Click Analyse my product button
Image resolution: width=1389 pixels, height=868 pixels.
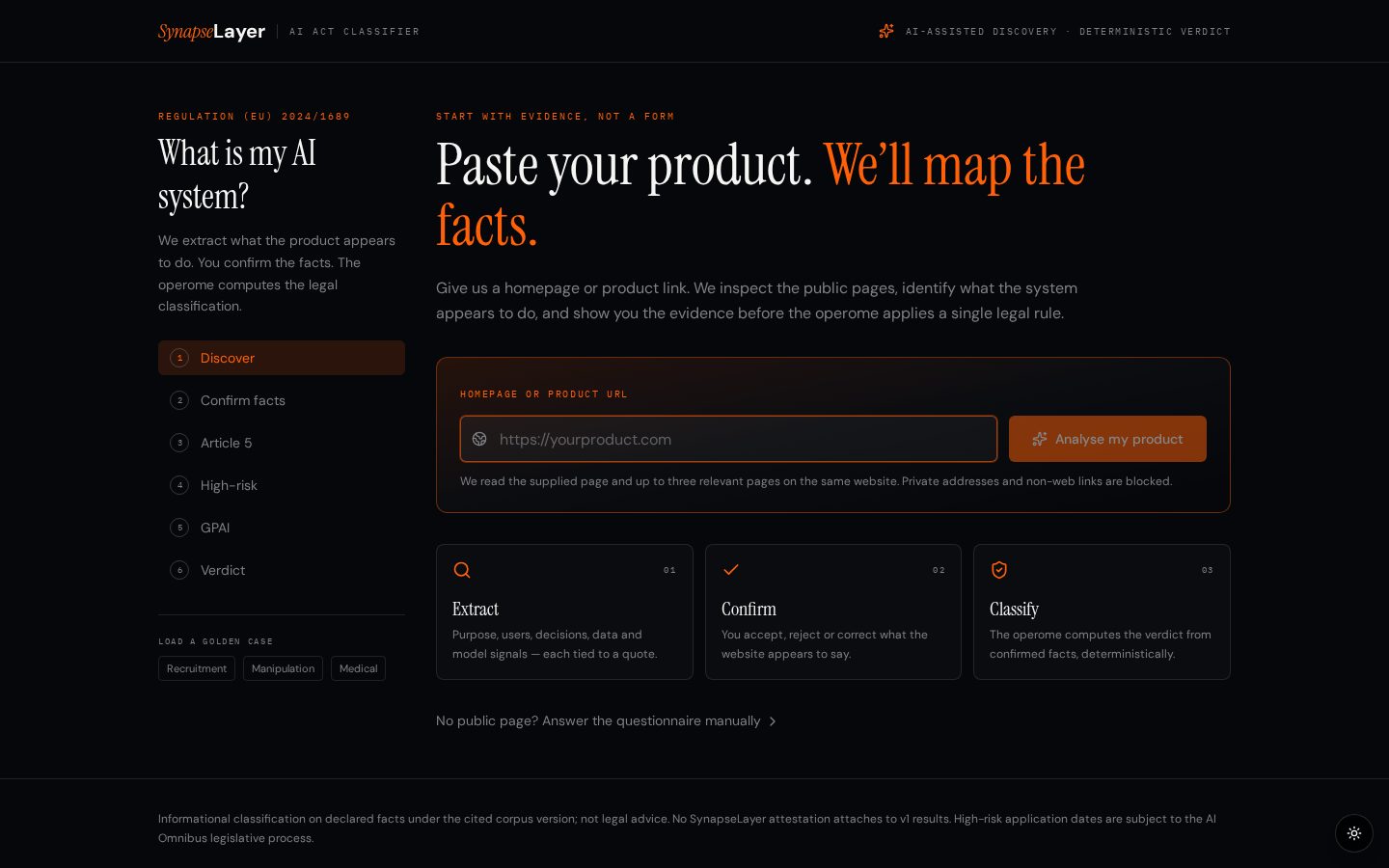(1107, 439)
